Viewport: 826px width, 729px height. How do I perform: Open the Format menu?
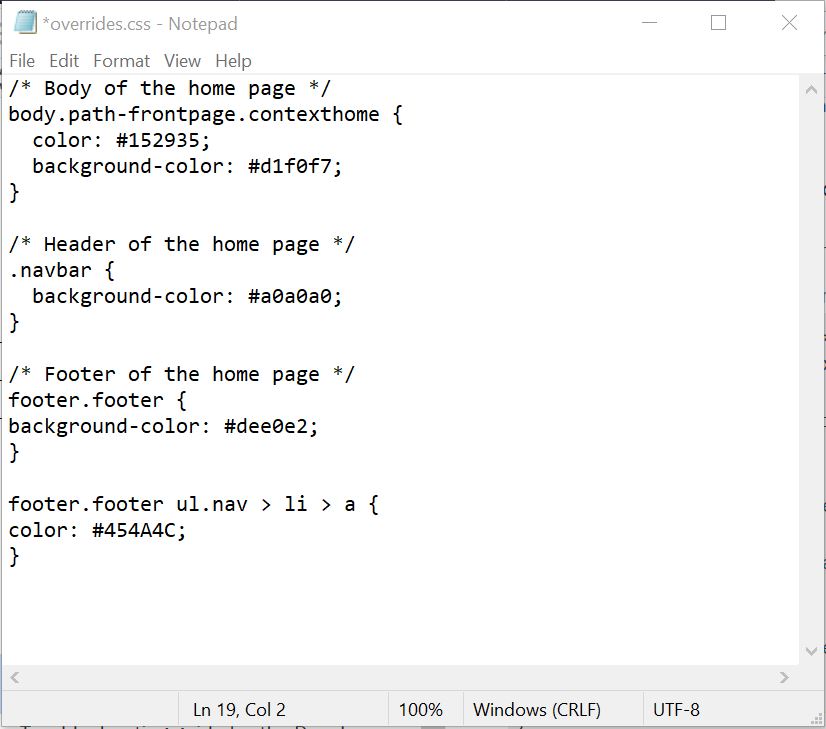pyautogui.click(x=121, y=61)
